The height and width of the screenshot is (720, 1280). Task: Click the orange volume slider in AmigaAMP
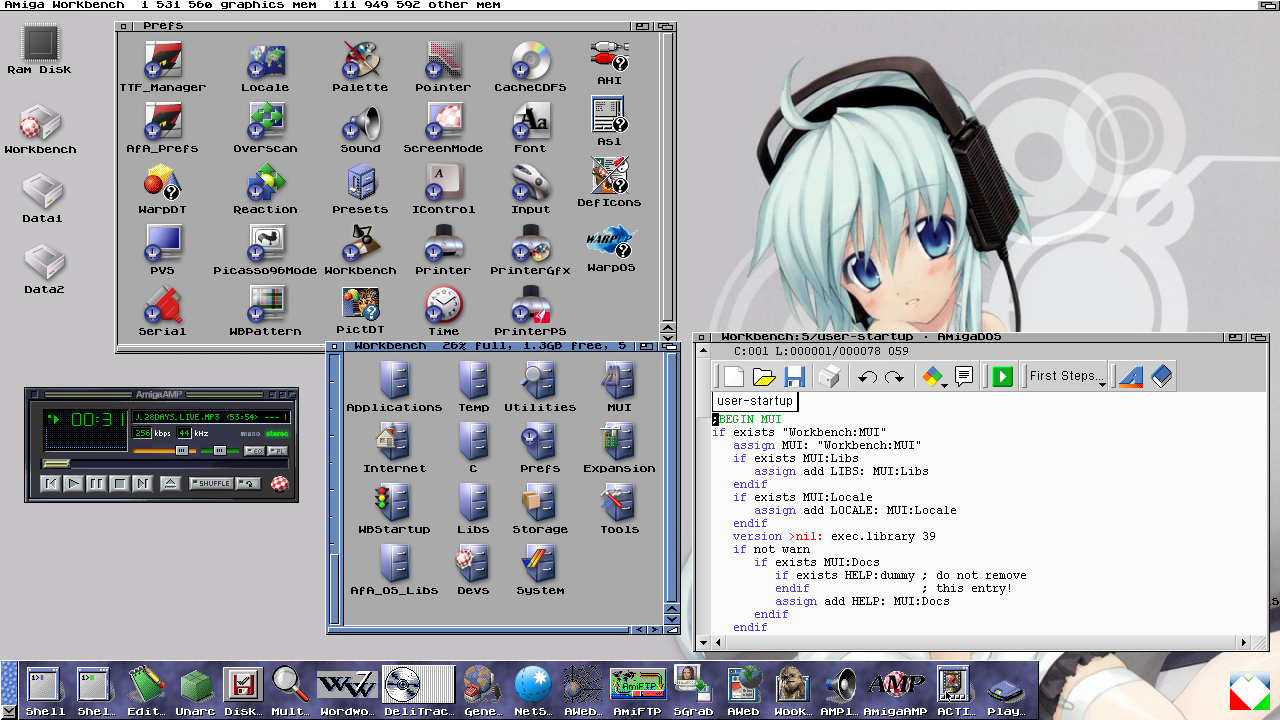(x=163, y=451)
